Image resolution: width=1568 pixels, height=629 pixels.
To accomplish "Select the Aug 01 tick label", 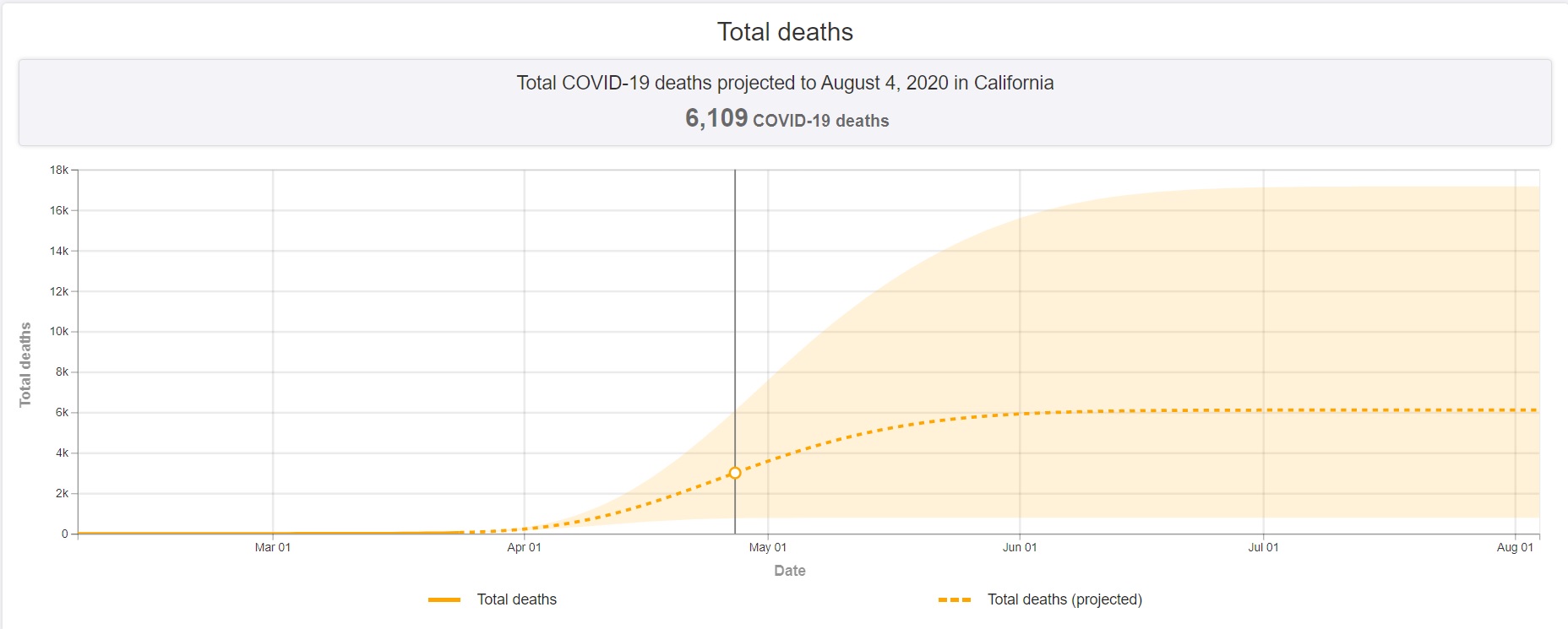I will click(1515, 547).
